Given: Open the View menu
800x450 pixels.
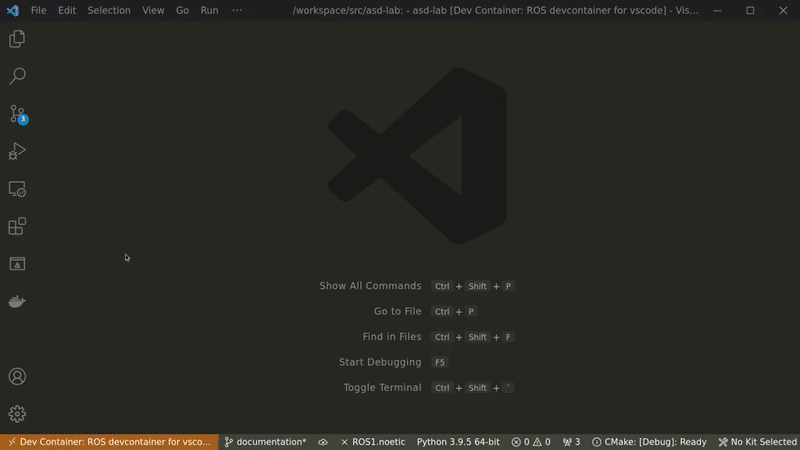Looking at the screenshot, I should point(153,10).
